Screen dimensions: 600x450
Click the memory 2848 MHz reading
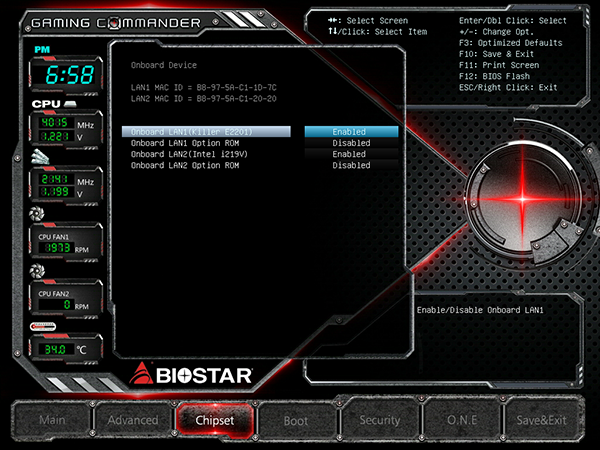click(x=55, y=179)
